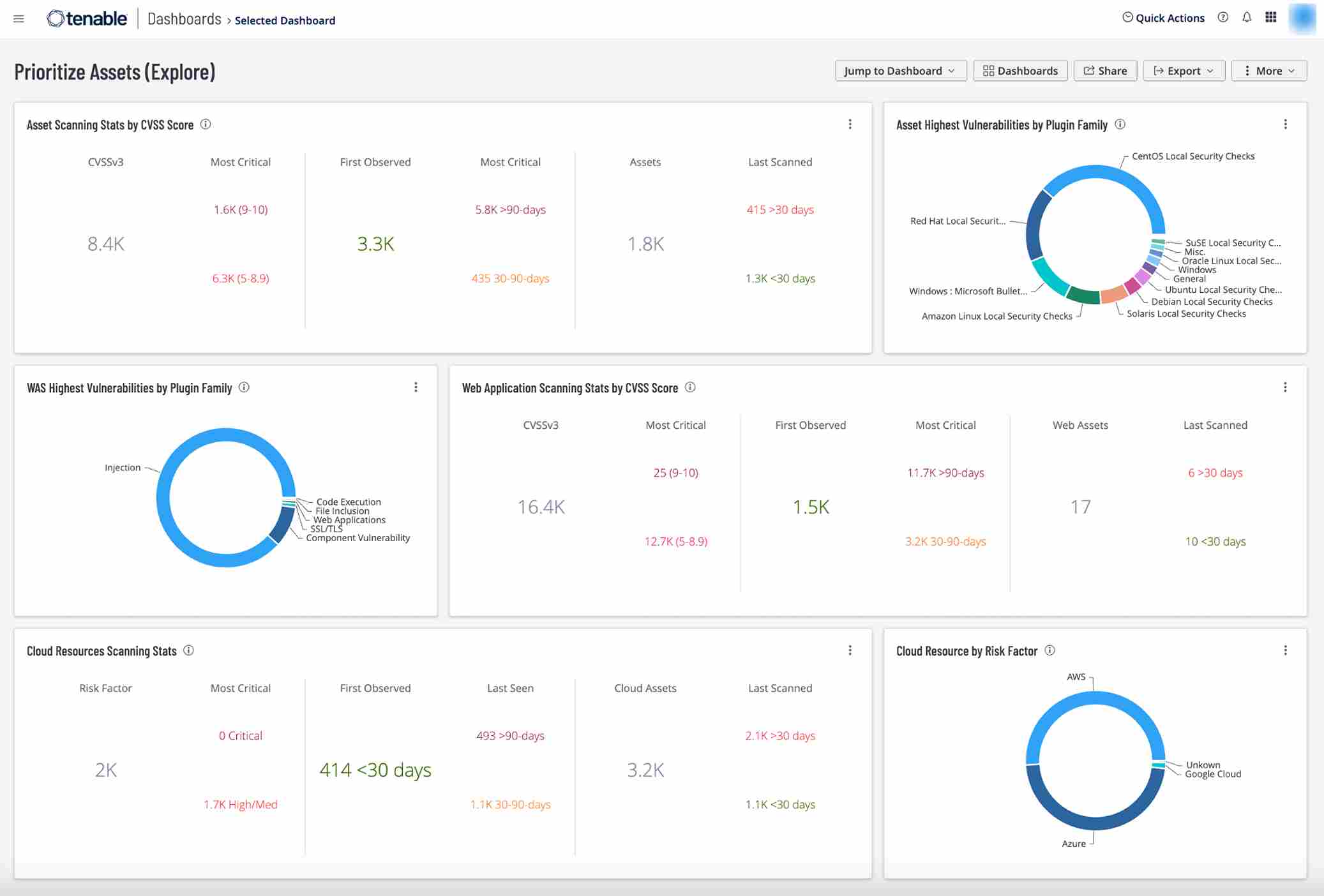Screen dimensions: 1324x896
Task: Open options menu on Cloud Resource by Risk Factor widget
Action: pyautogui.click(x=1286, y=650)
